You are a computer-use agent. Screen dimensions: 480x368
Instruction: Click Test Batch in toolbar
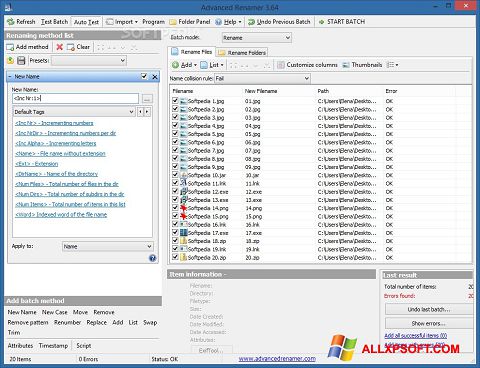[x=54, y=22]
